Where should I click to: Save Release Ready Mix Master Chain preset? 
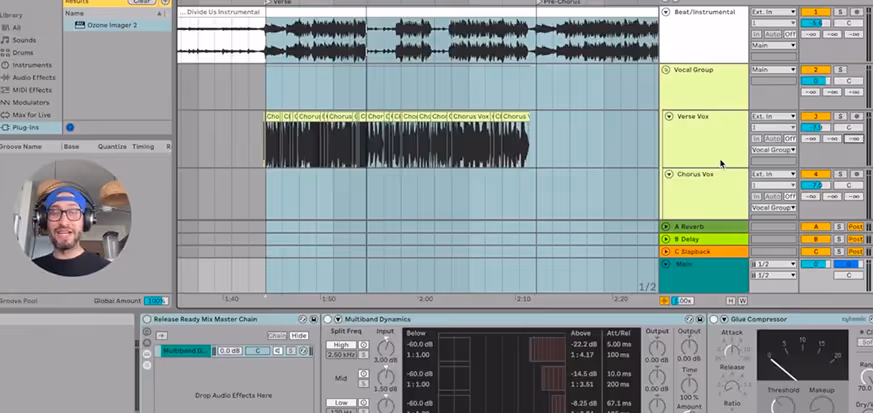[313, 319]
